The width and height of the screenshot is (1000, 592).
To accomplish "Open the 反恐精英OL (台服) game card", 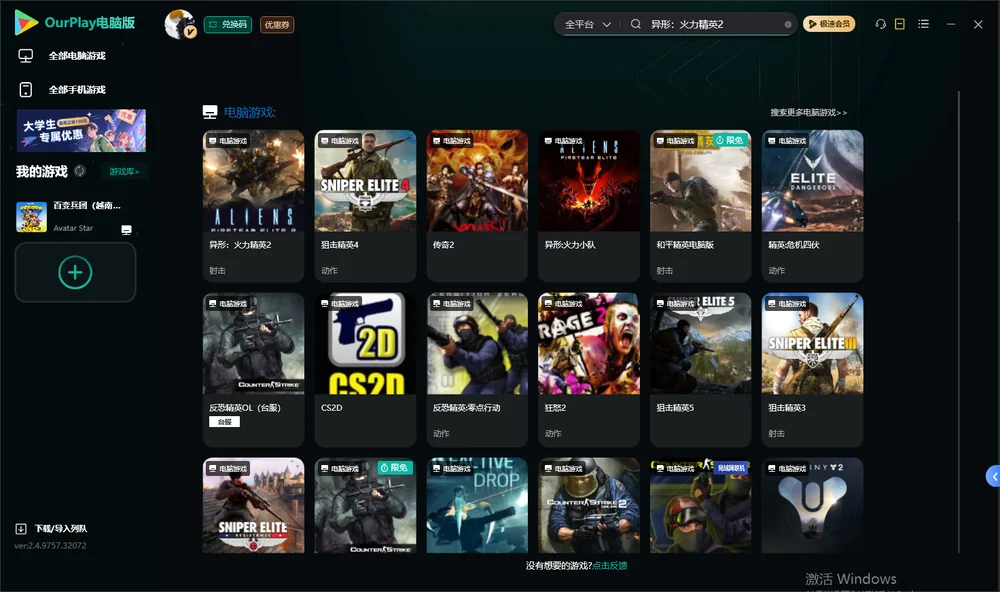I will (x=253, y=369).
